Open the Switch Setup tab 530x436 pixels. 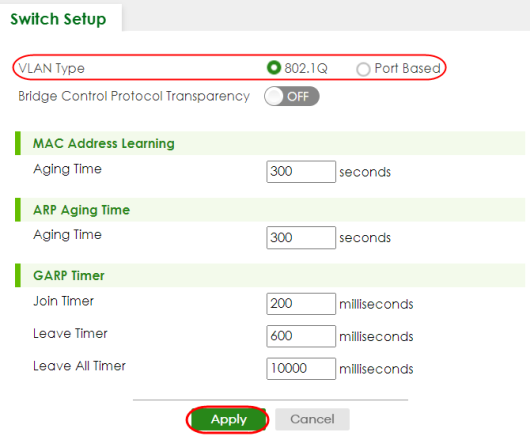tap(58, 19)
